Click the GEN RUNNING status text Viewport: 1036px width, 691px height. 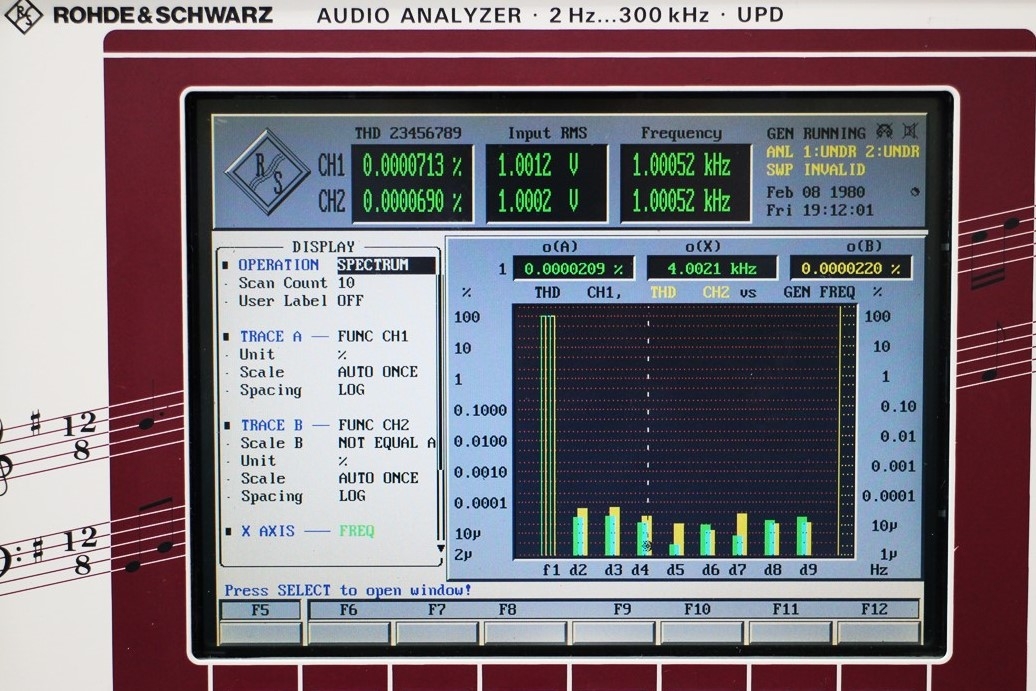click(816, 133)
